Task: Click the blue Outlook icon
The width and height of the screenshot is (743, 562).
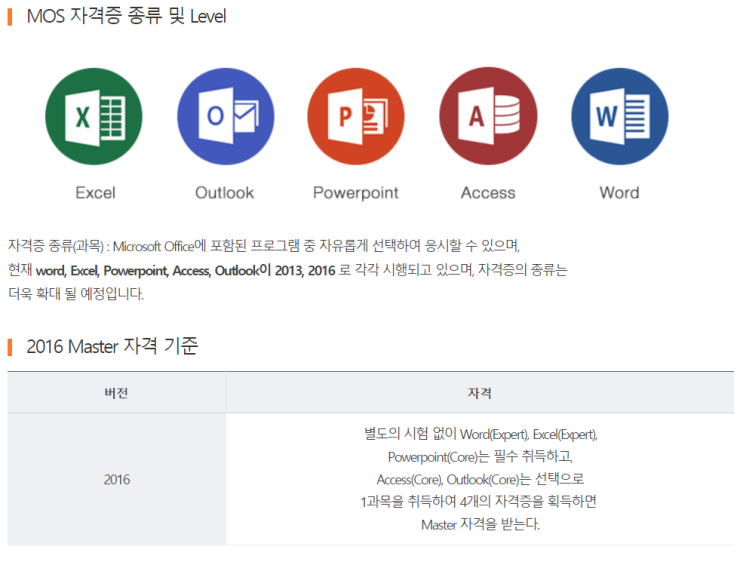Action: pos(225,117)
